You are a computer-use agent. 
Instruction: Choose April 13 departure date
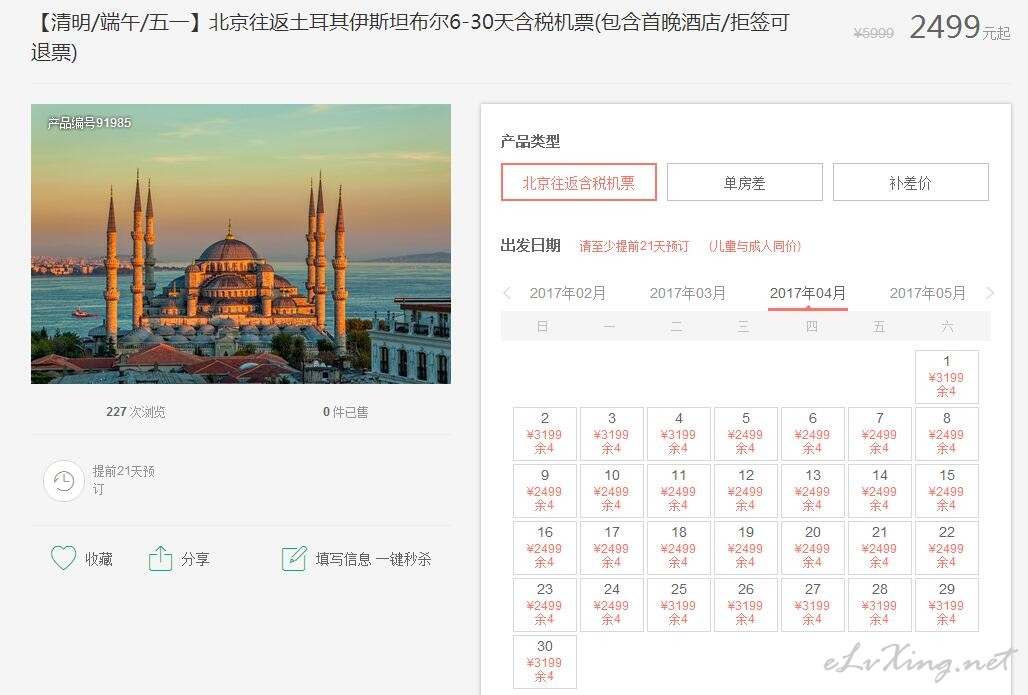click(812, 490)
